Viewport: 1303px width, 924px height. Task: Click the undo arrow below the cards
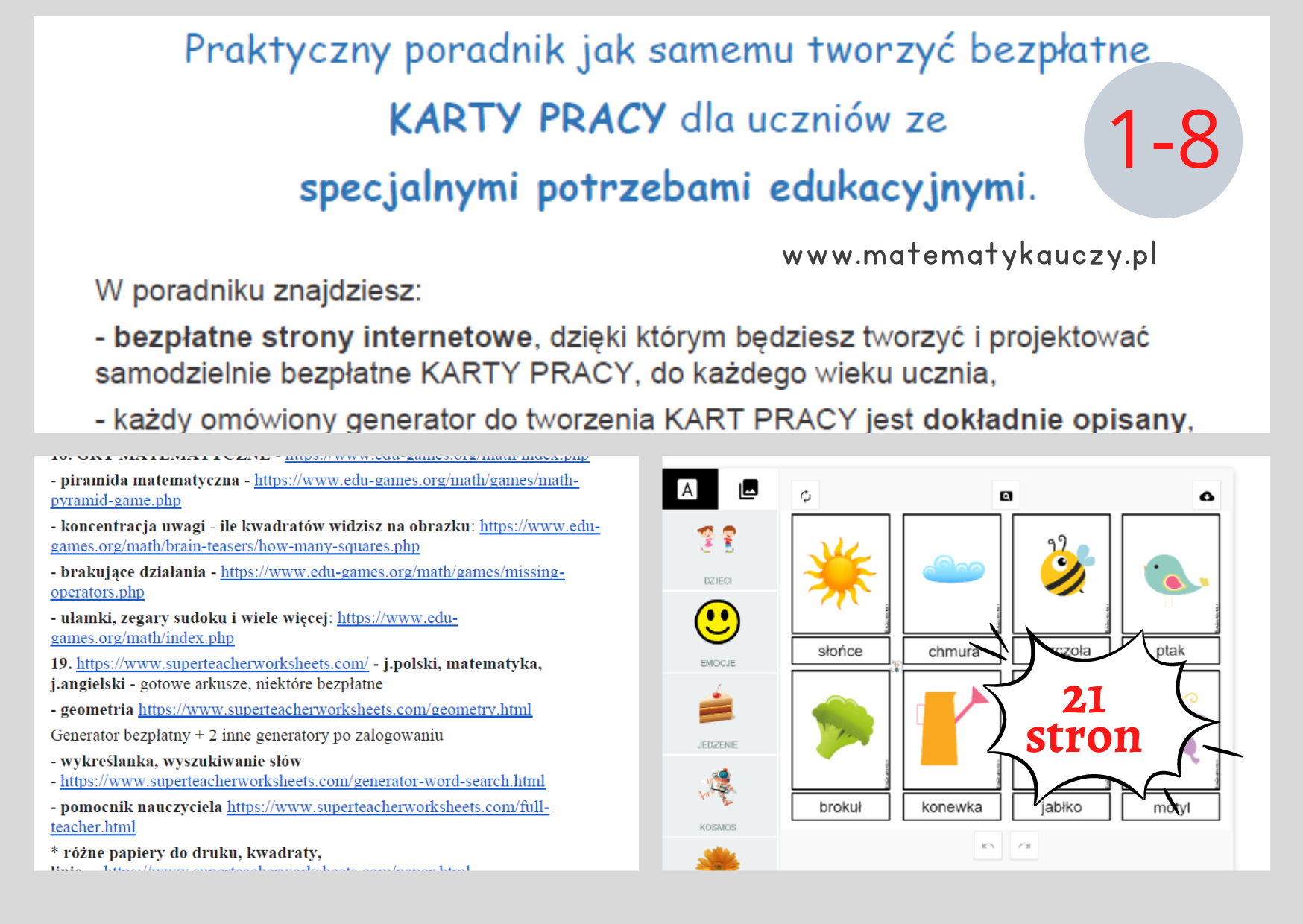(x=988, y=846)
